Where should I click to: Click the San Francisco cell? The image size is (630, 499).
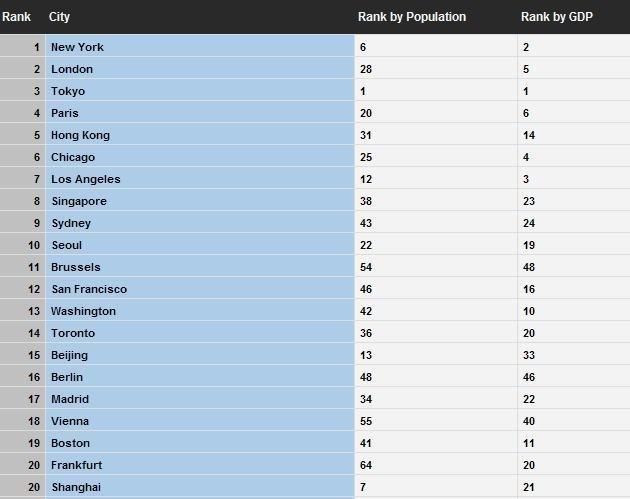200,288
